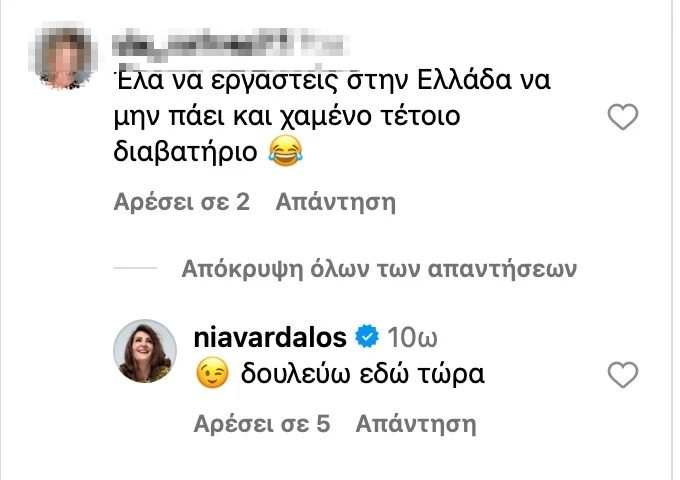Like niavardalos's reply with the heart
680x480 pixels.
click(x=623, y=375)
